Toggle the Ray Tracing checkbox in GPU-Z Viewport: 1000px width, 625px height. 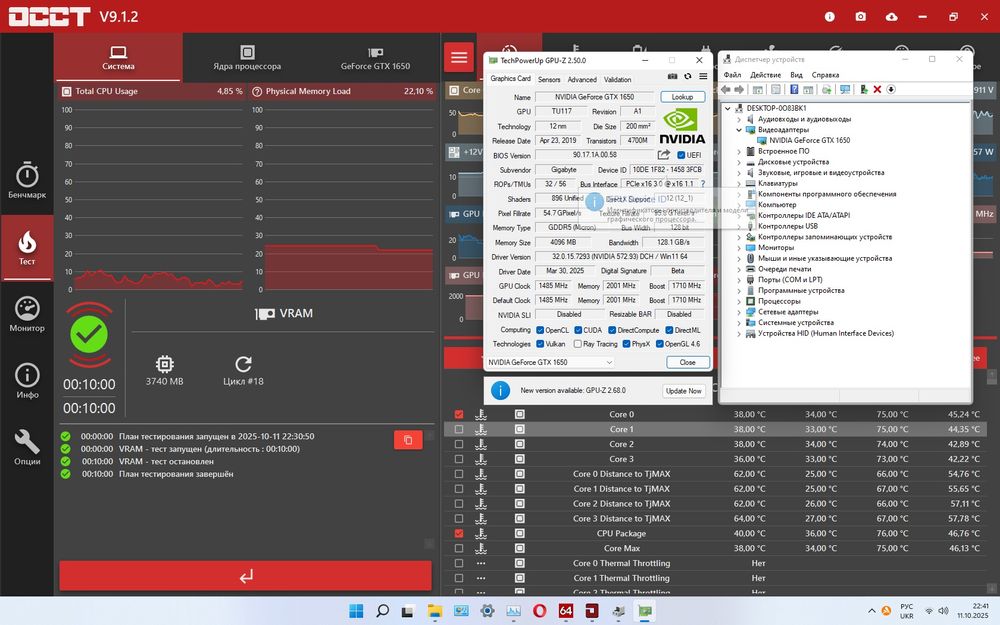coord(577,344)
